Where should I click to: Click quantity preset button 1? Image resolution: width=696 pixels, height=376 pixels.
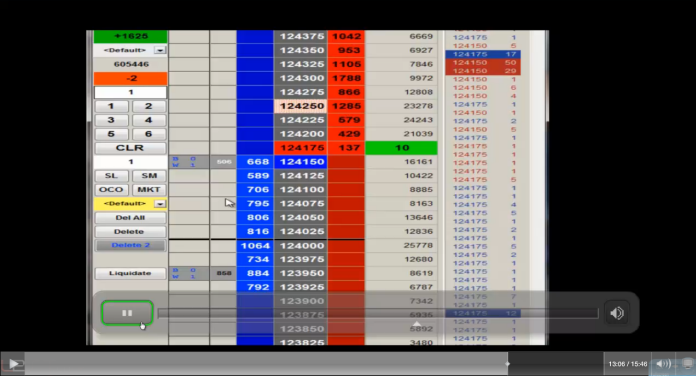click(111, 107)
